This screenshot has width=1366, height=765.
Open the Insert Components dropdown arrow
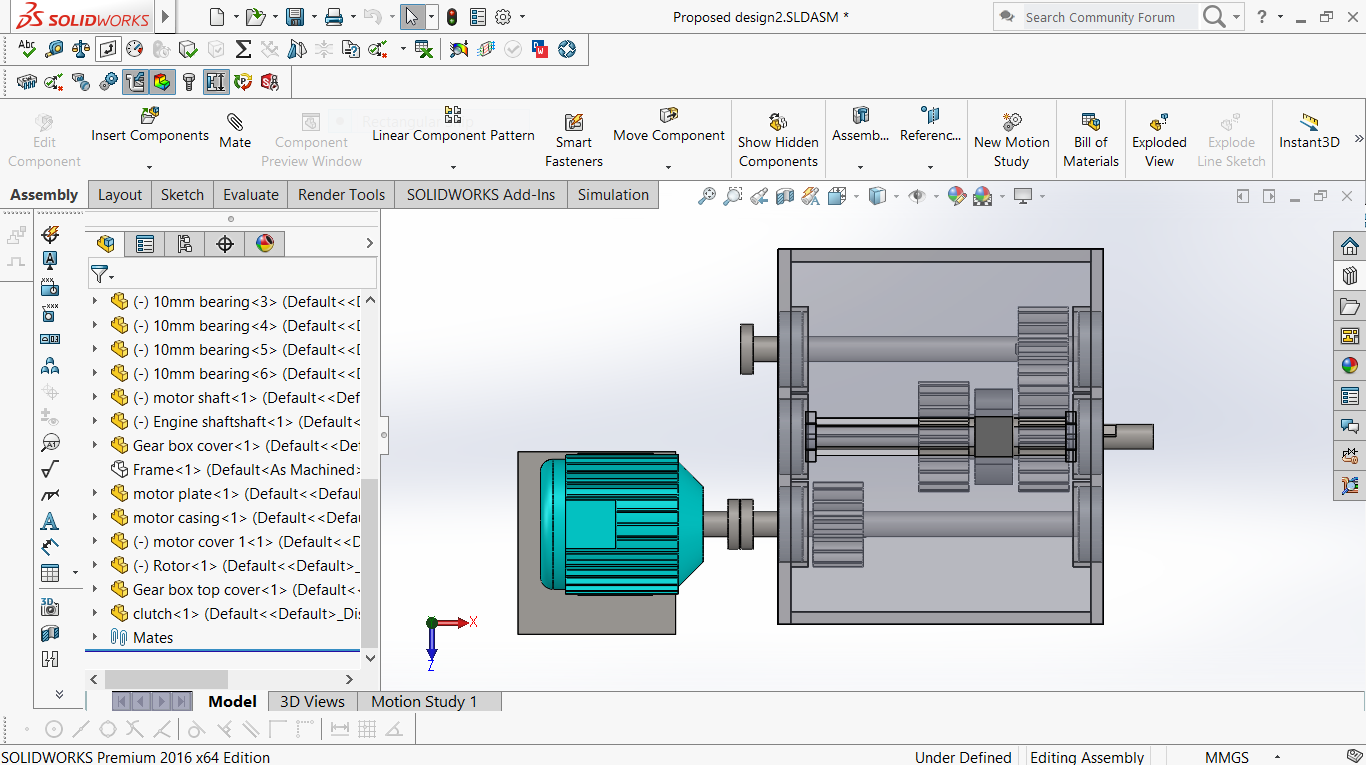[149, 167]
